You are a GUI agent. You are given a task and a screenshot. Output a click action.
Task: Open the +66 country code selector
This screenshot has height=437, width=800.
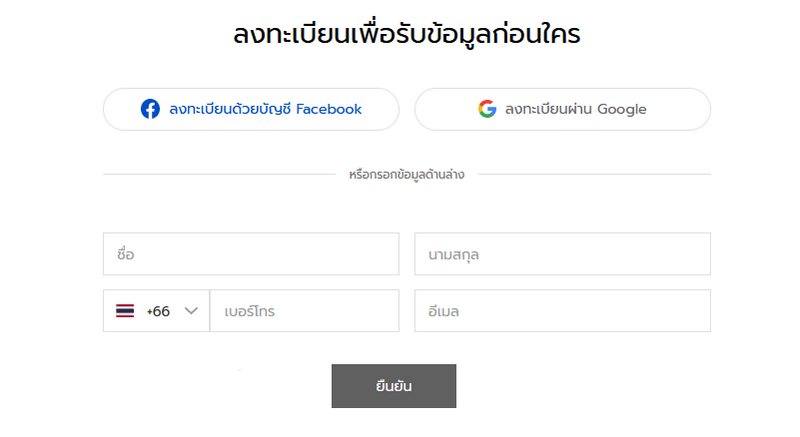(156, 311)
